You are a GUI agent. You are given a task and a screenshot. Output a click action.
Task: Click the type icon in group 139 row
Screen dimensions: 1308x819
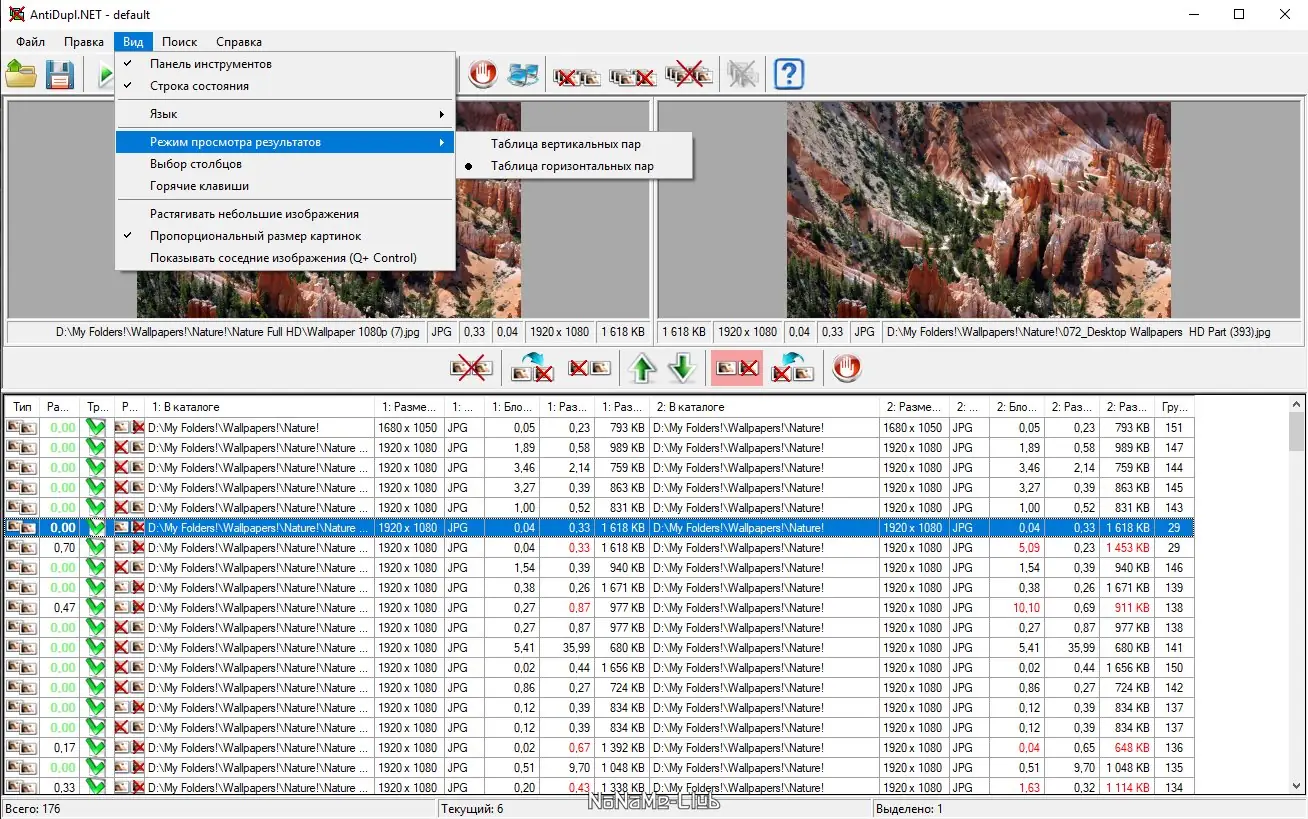click(x=22, y=588)
